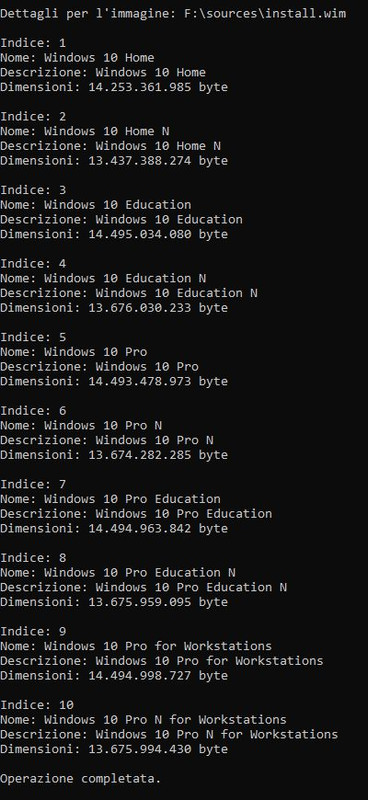Click the size 14.253.361.985 byte

(x=158, y=87)
